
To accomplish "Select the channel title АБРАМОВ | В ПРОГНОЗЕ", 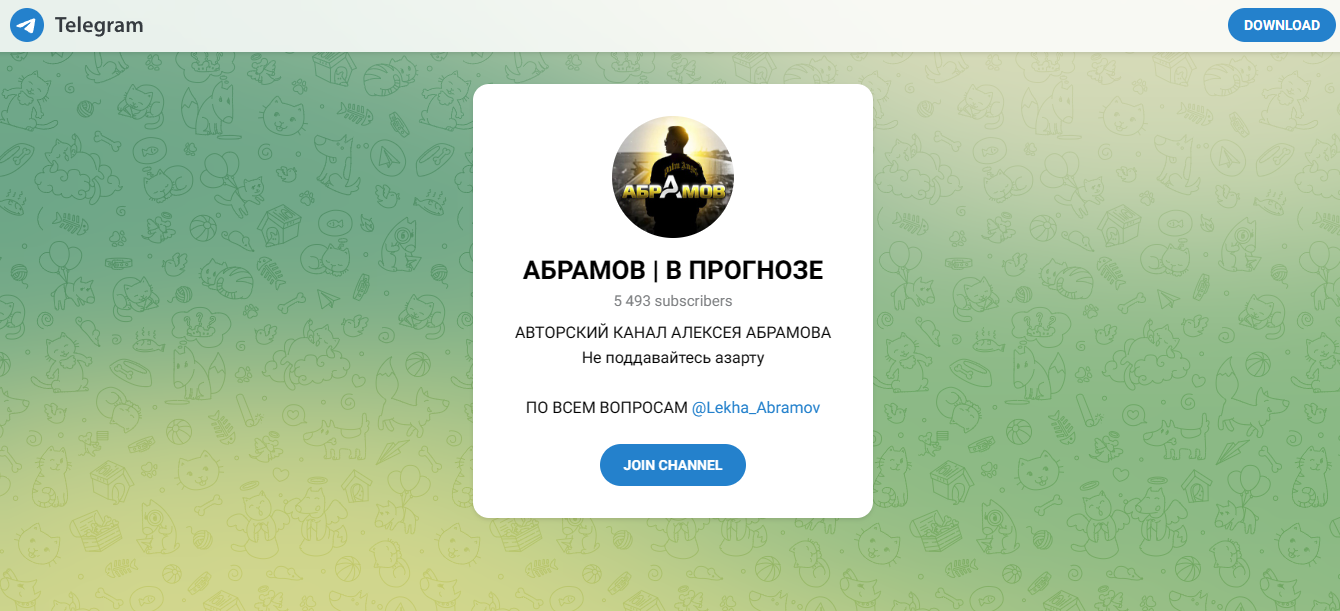I will point(673,270).
